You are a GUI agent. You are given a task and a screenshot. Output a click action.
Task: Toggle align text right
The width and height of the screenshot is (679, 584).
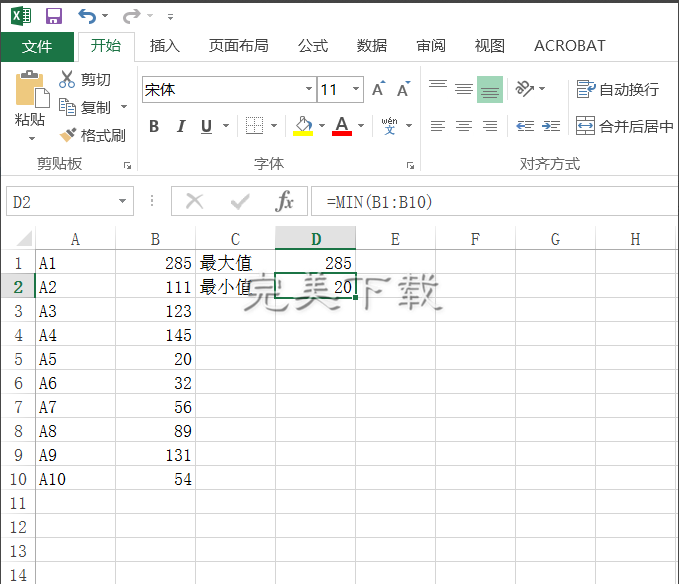point(490,126)
